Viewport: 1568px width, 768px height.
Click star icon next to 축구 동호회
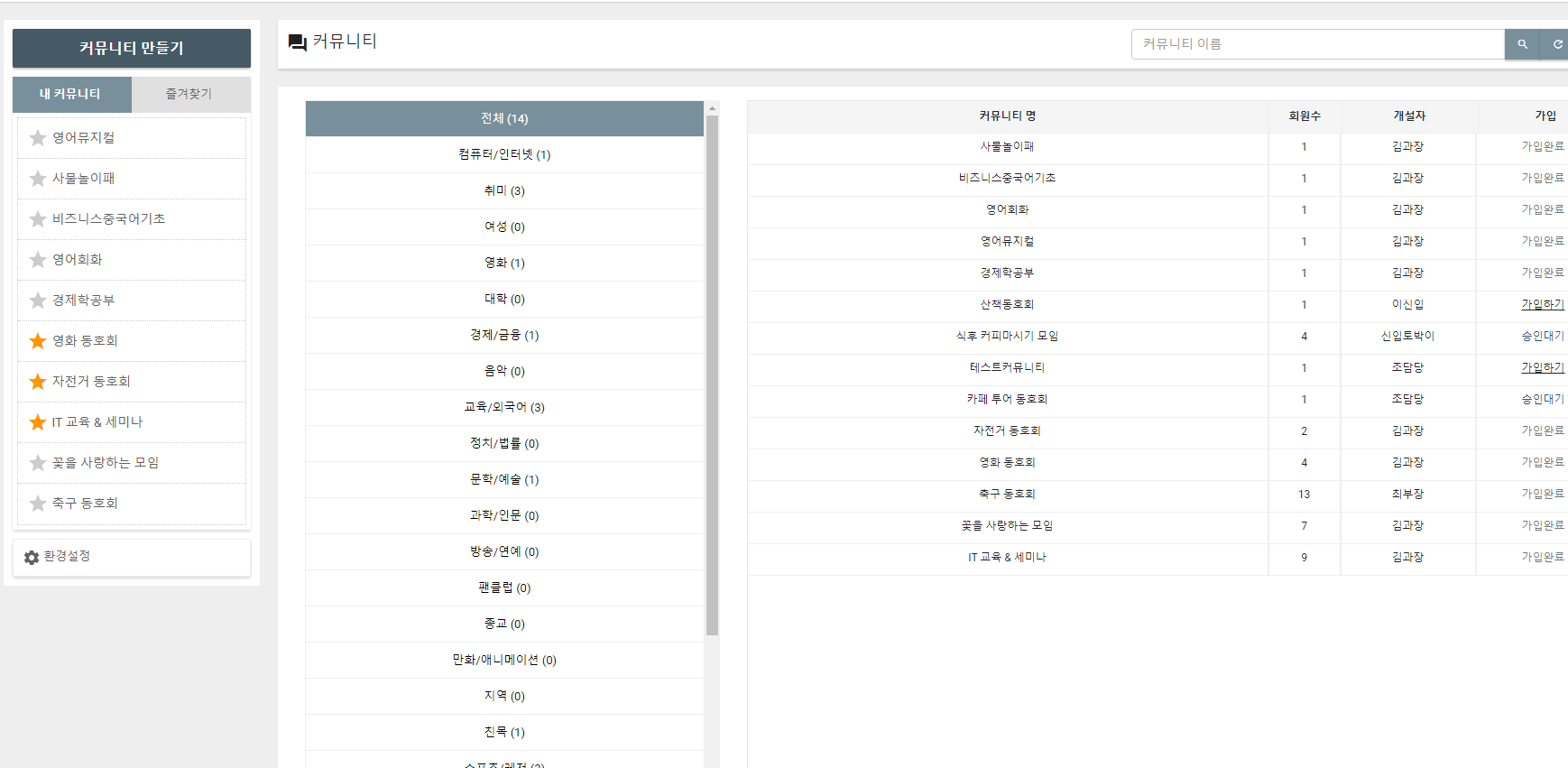(38, 504)
